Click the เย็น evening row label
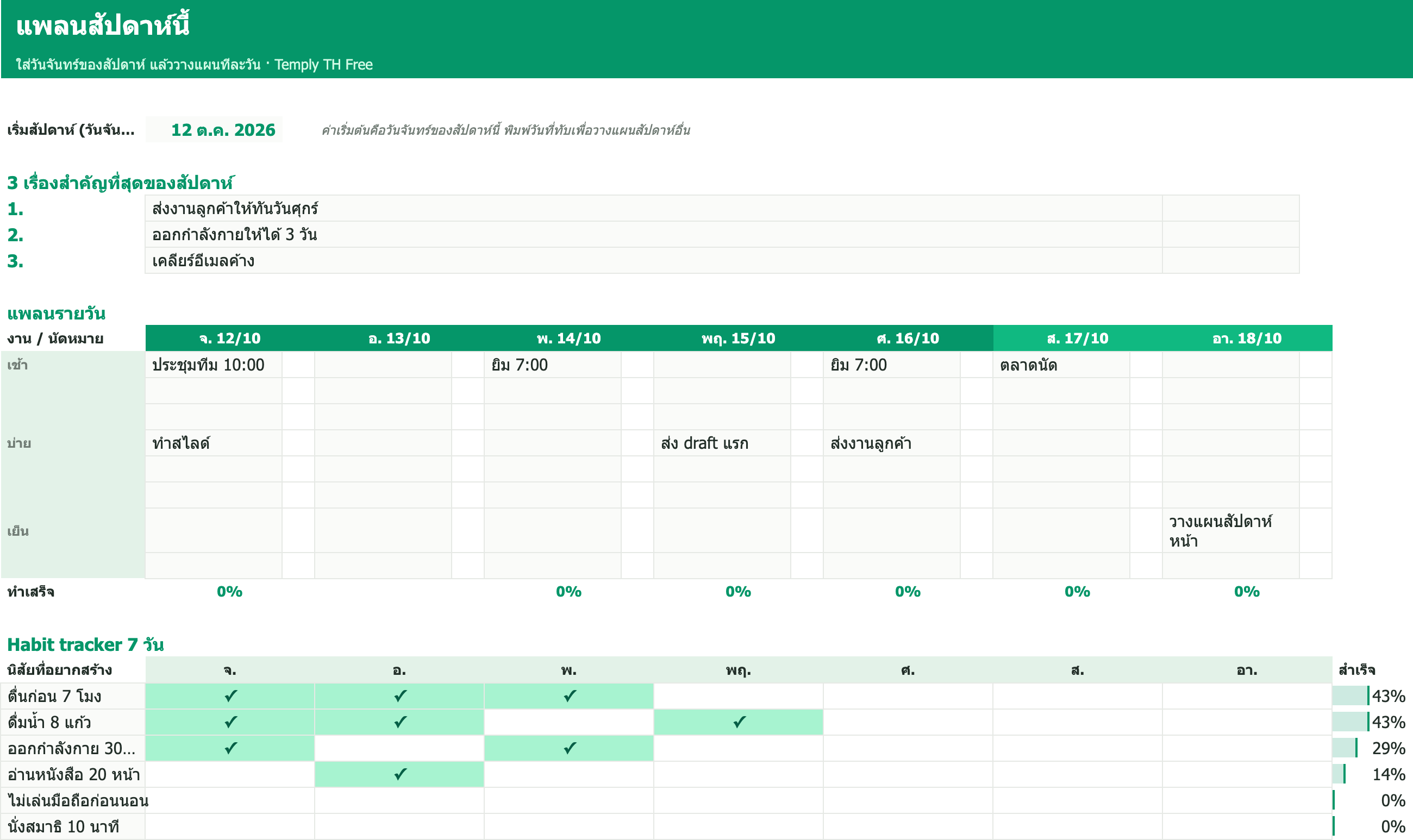The image size is (1413, 840). (x=17, y=531)
